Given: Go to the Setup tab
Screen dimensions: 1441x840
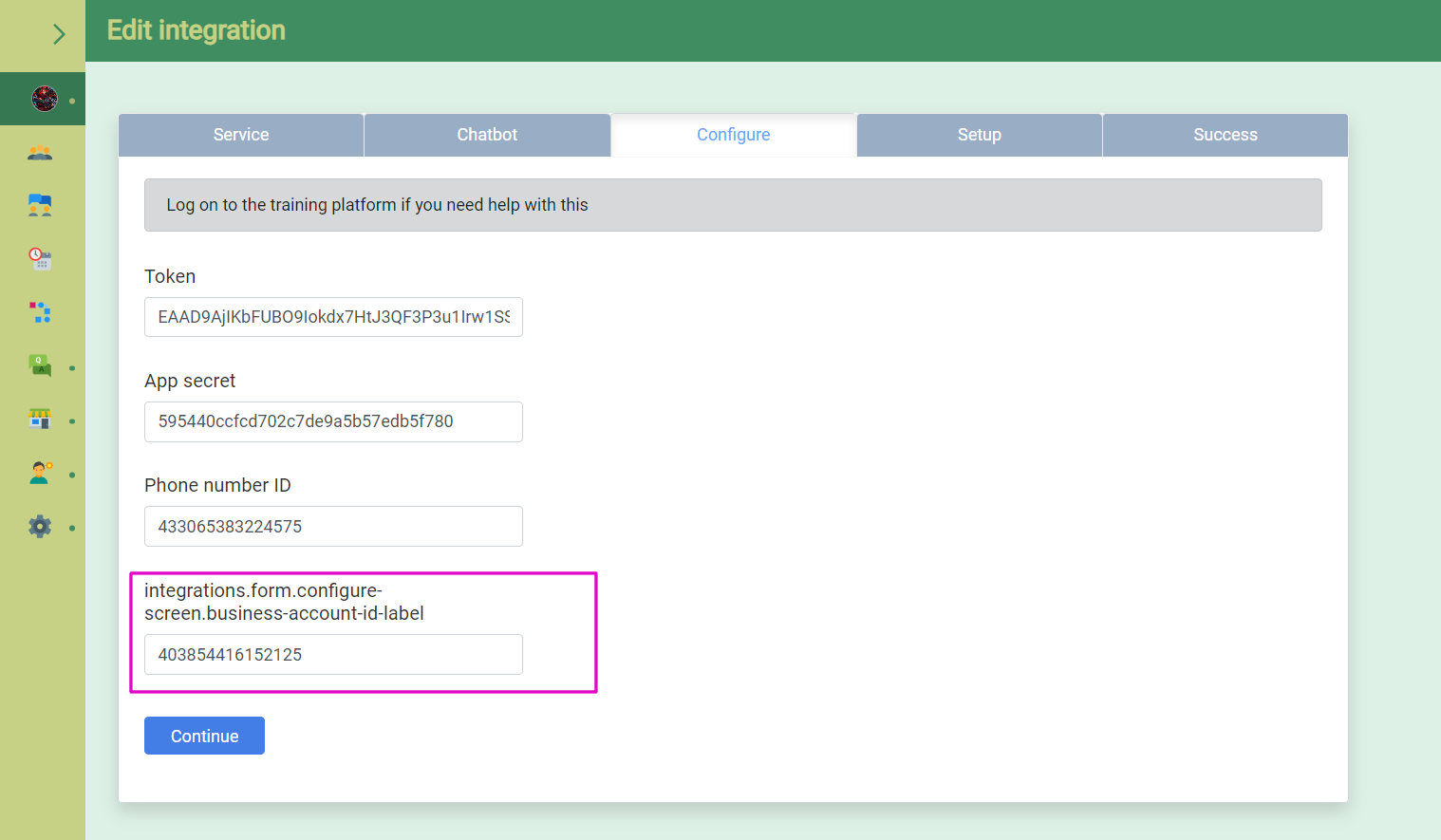Looking at the screenshot, I should (x=979, y=135).
